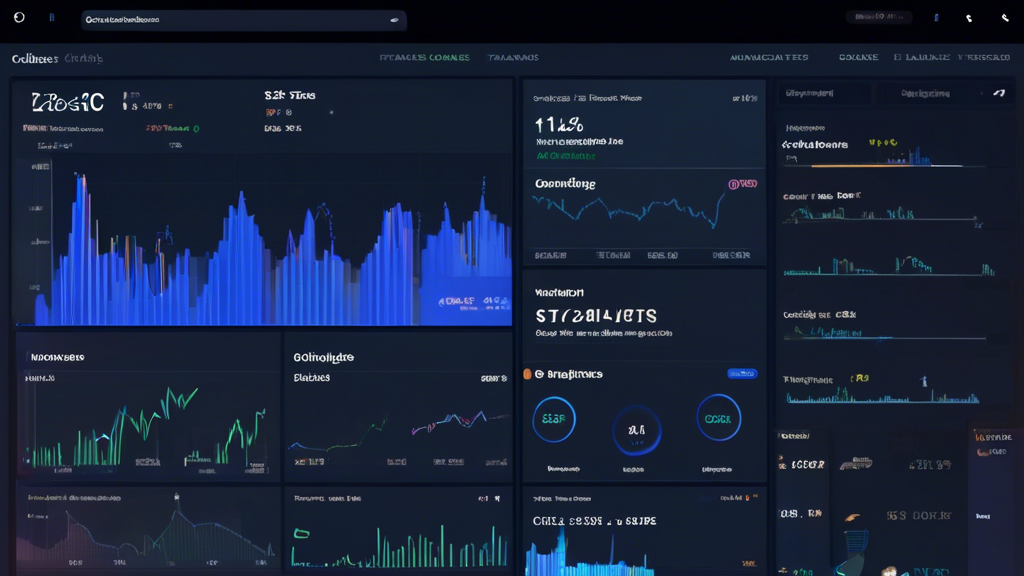This screenshot has height=576, width=1024.
Task: Select the orange statistics icon beside Statistics heading
Action: (x=526, y=373)
